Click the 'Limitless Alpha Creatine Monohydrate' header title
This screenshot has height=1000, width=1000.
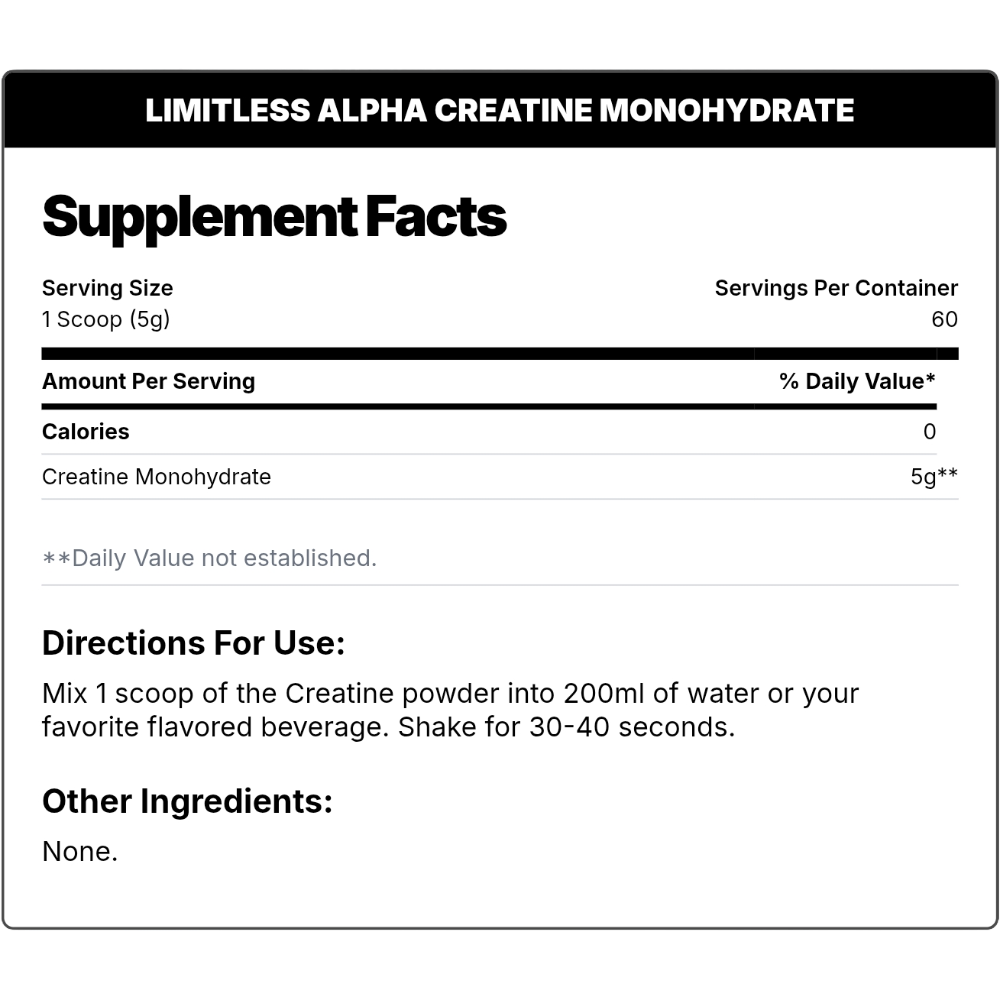coord(500,110)
